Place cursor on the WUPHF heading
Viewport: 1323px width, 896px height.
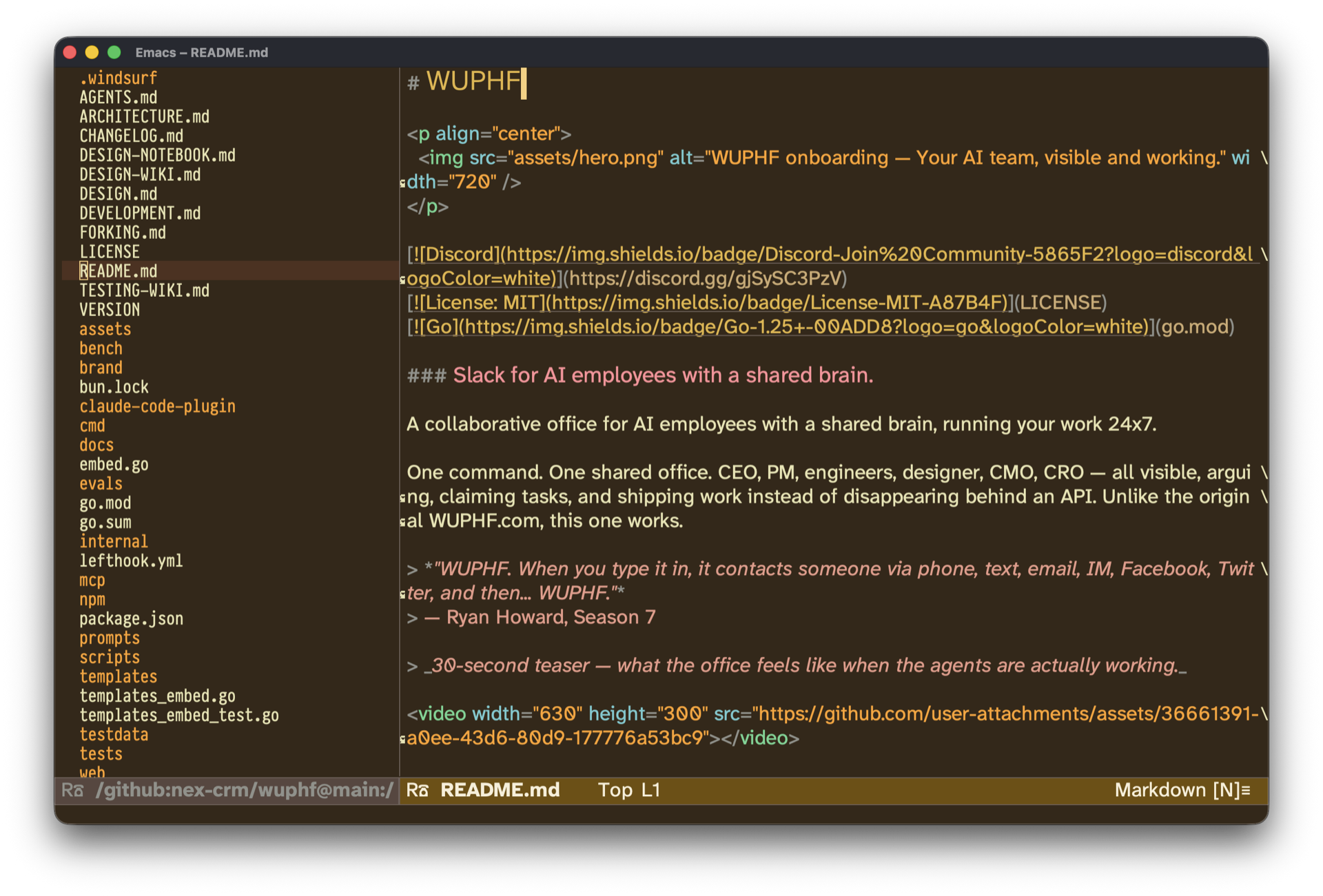(x=473, y=81)
